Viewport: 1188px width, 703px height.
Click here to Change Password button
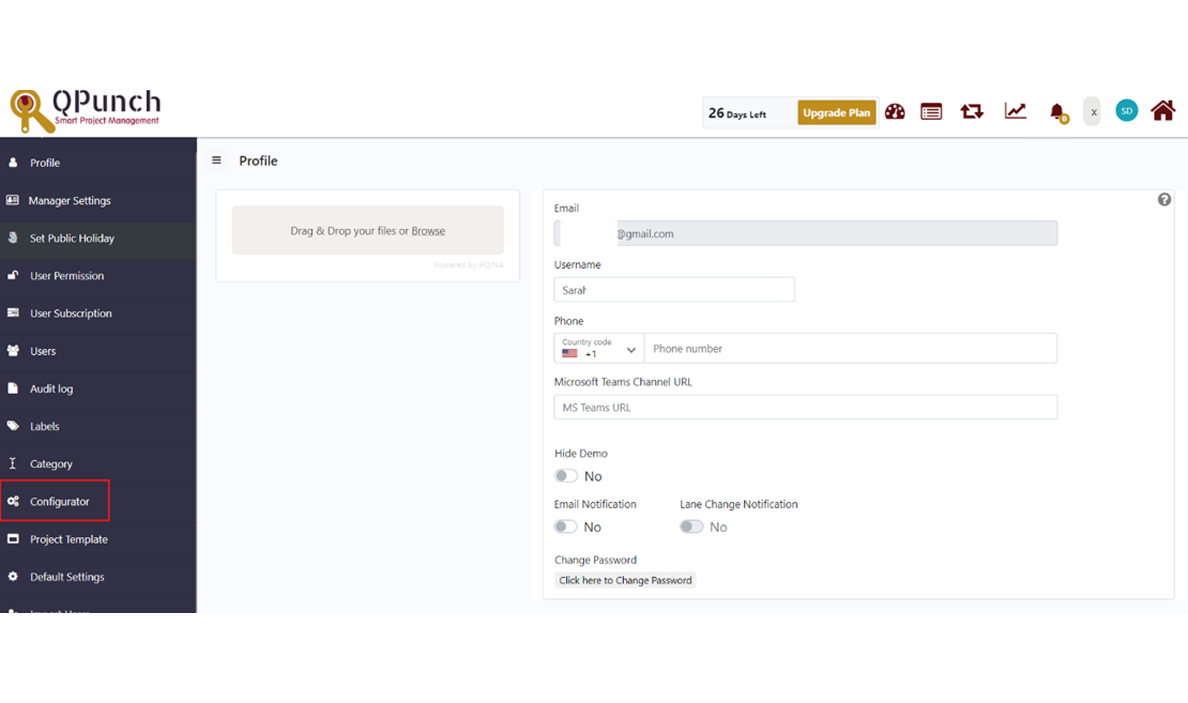(625, 581)
